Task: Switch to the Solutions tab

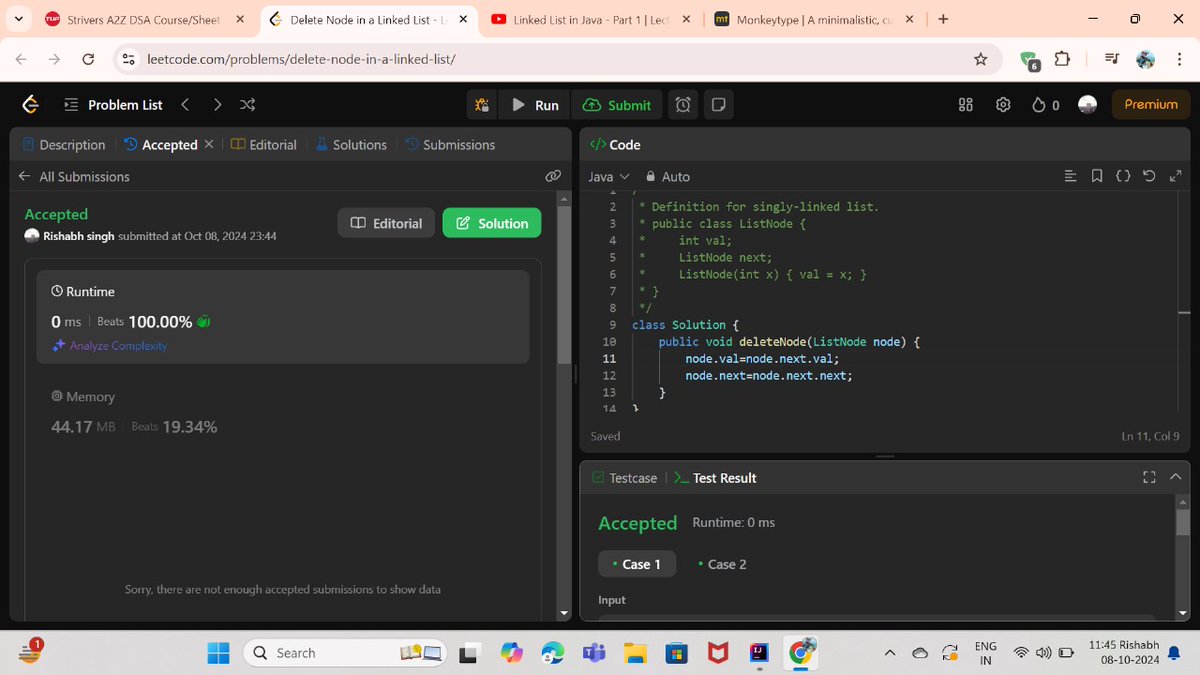Action: [x=351, y=145]
